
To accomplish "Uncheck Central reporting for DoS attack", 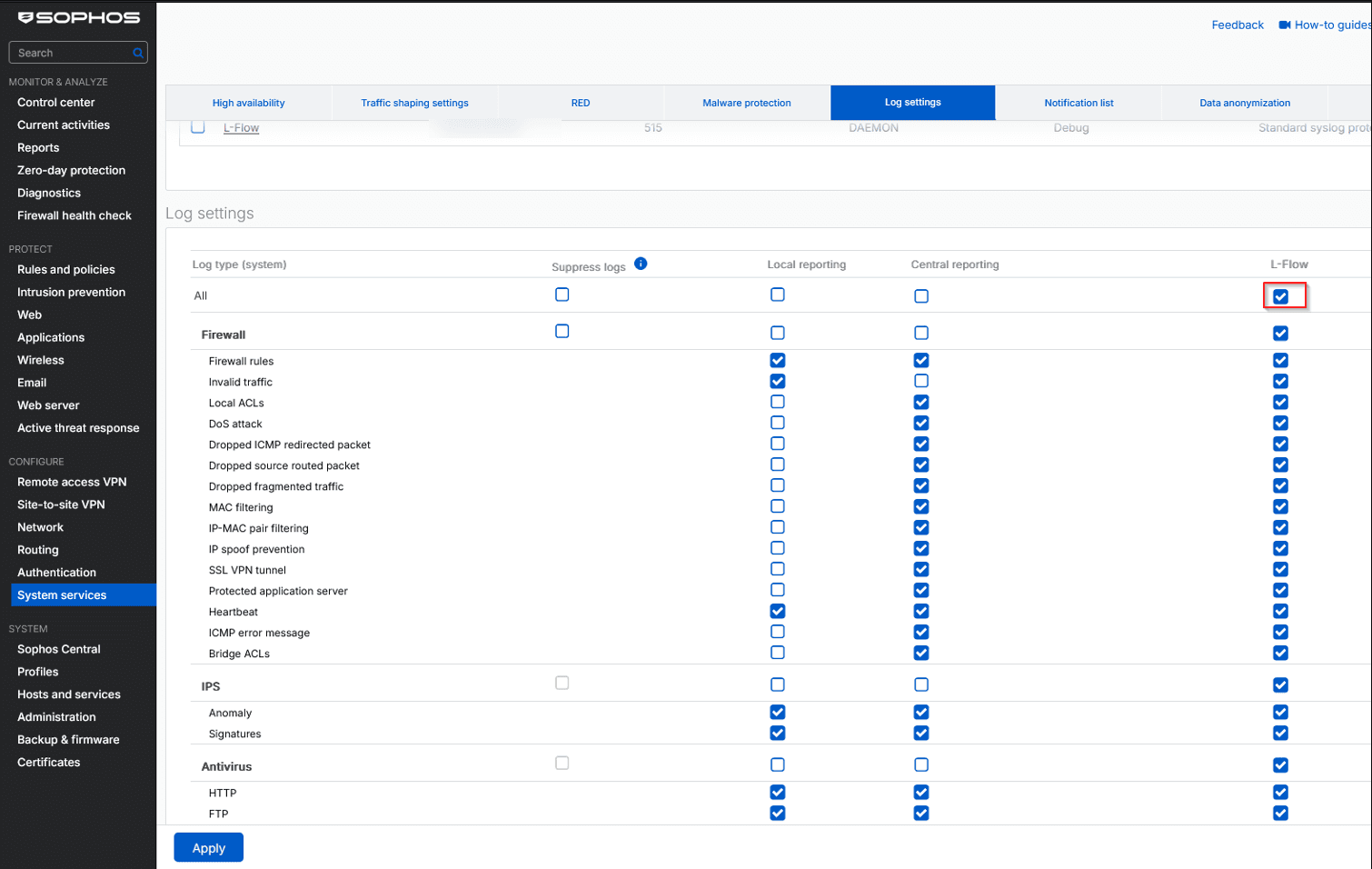I will pyautogui.click(x=921, y=423).
